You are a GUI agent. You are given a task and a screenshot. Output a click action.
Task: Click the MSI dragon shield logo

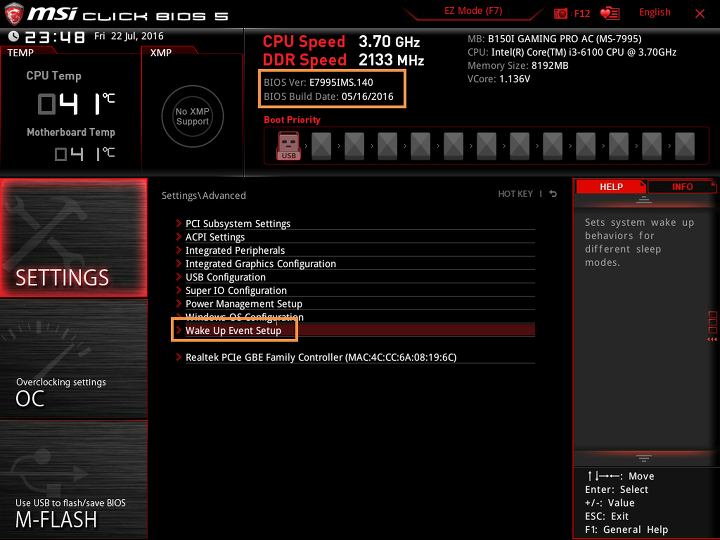tap(14, 14)
